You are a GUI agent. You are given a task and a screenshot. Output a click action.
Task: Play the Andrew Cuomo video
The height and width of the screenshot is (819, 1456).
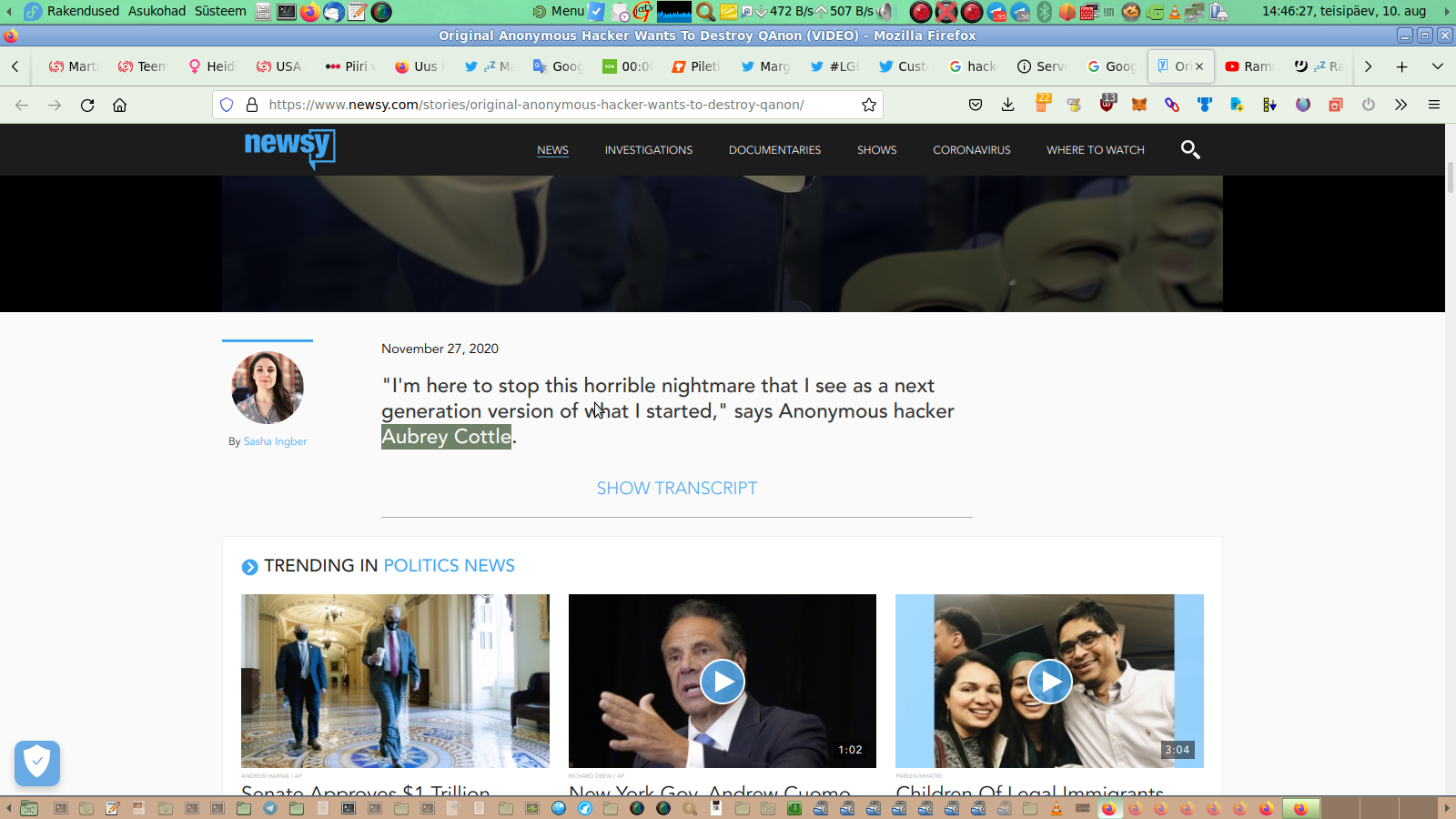click(723, 682)
